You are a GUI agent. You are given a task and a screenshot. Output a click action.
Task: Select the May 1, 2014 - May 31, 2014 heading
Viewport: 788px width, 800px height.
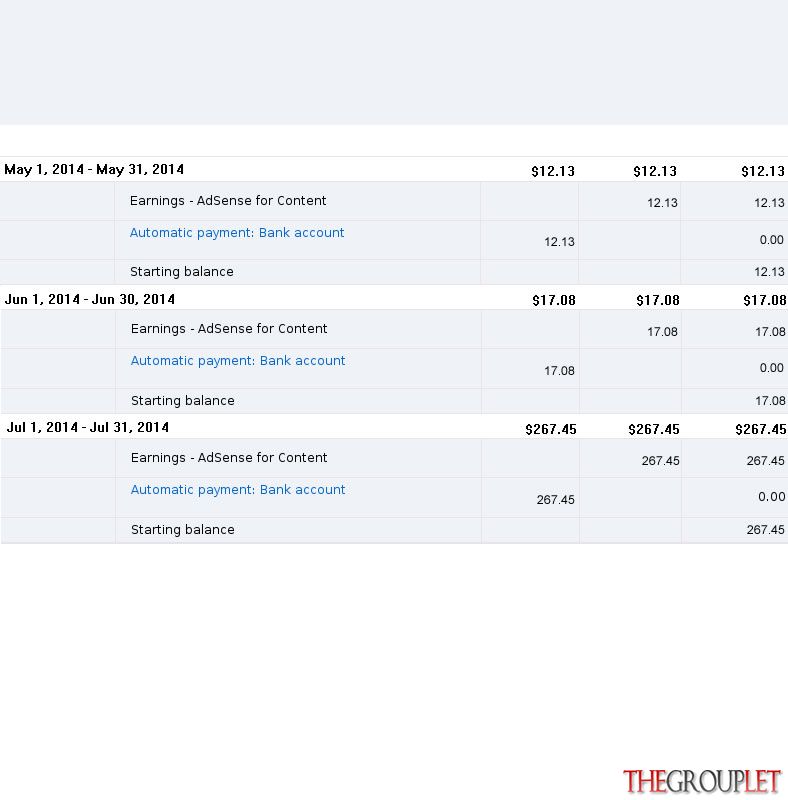(94, 169)
